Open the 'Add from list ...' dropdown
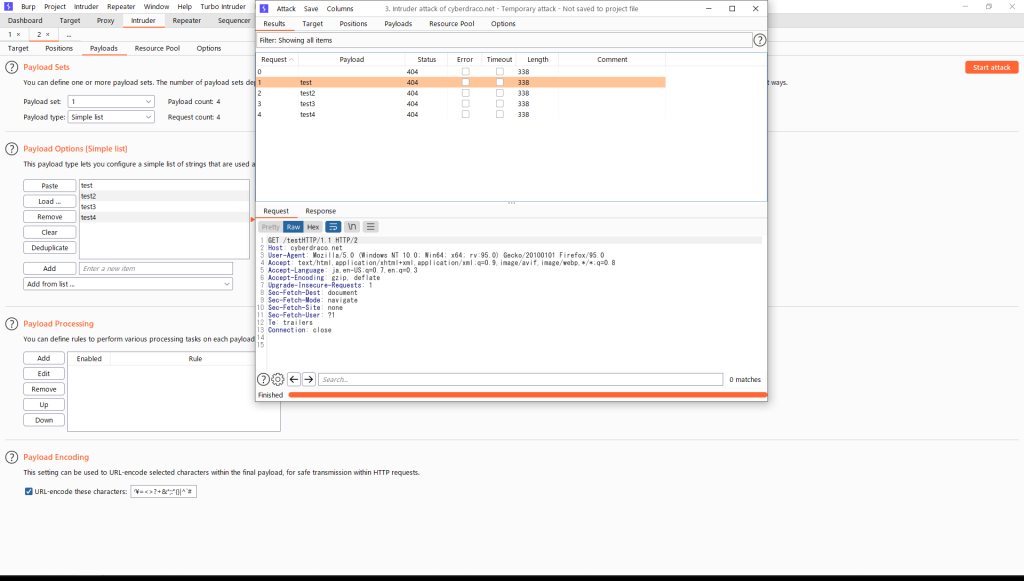 (x=128, y=284)
